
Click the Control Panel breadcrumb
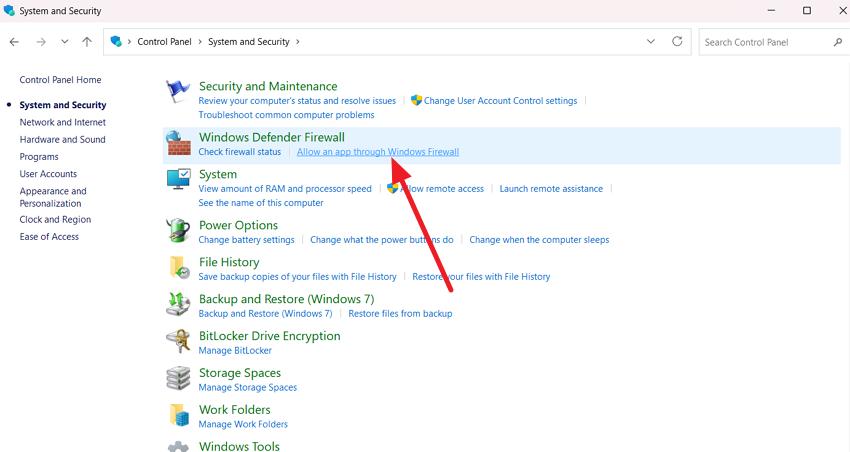(x=164, y=42)
